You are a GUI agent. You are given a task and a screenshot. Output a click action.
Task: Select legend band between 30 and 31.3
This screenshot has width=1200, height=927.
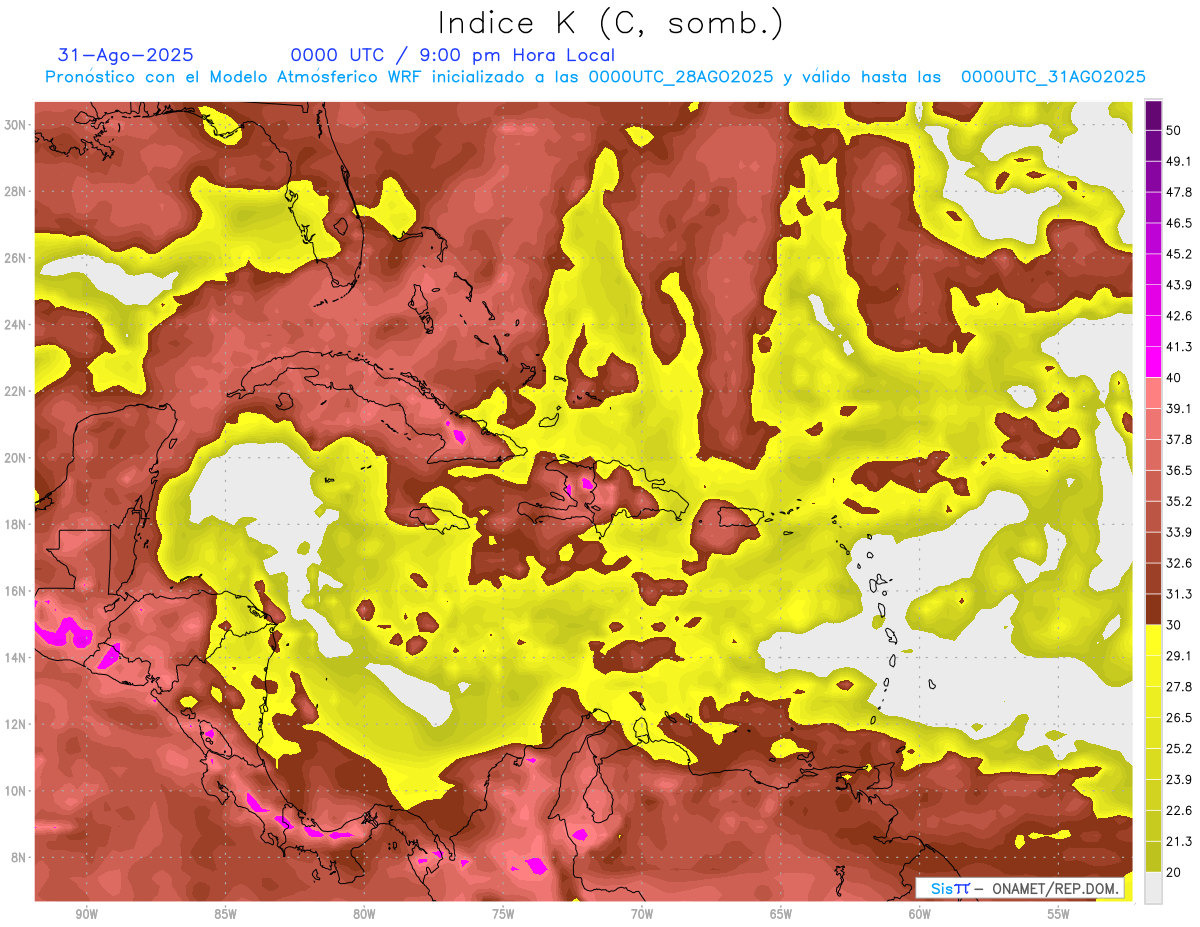tap(1154, 609)
